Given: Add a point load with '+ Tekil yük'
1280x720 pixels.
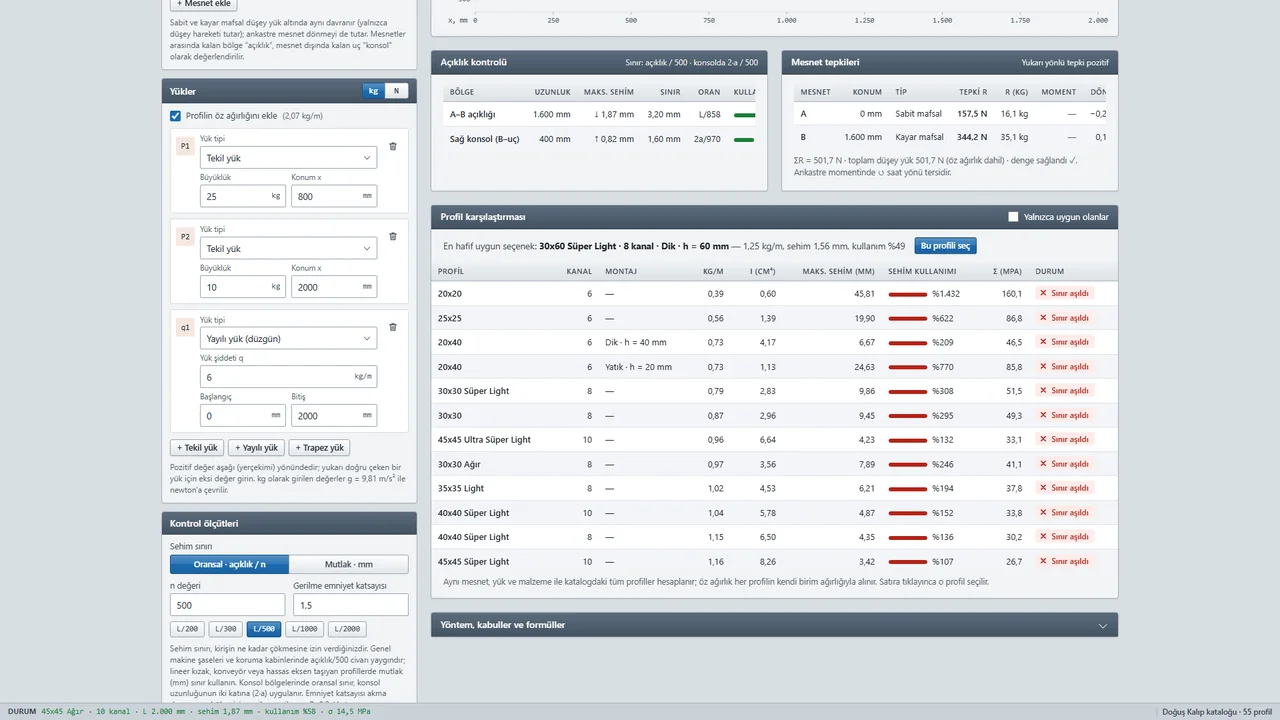Looking at the screenshot, I should tap(197, 448).
